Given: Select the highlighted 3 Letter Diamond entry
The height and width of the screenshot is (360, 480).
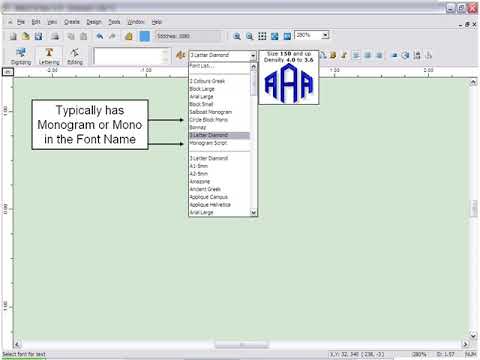Looking at the screenshot, I should pos(219,135).
